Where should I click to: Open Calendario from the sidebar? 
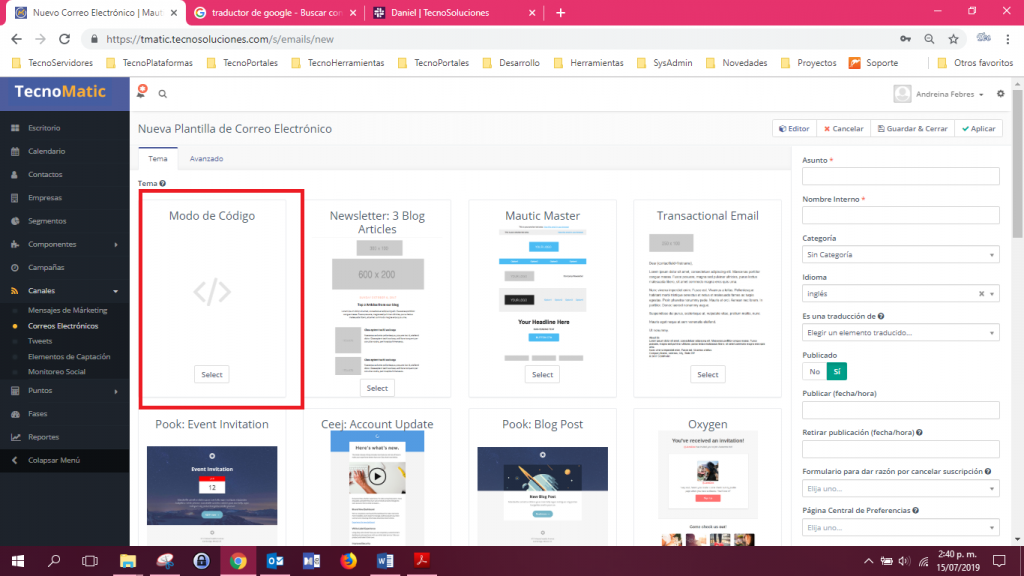[46, 151]
